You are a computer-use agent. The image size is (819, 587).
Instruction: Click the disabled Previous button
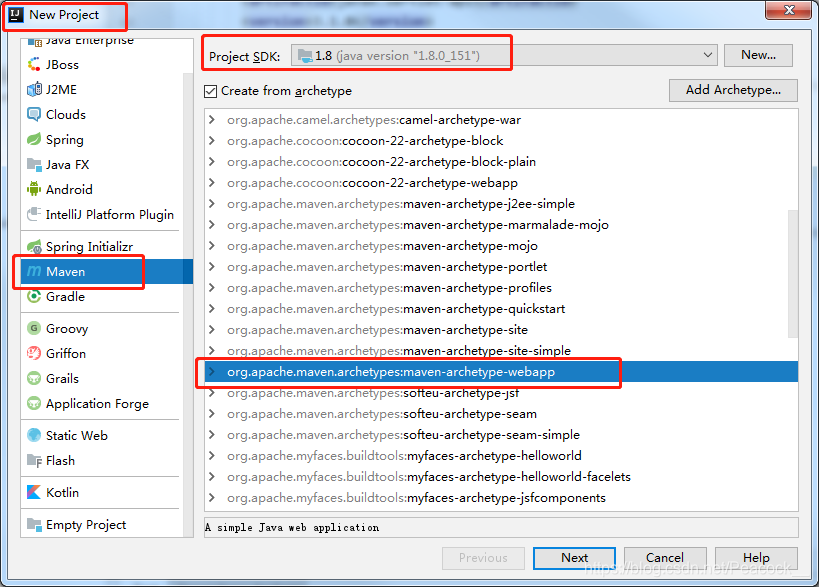tap(483, 558)
